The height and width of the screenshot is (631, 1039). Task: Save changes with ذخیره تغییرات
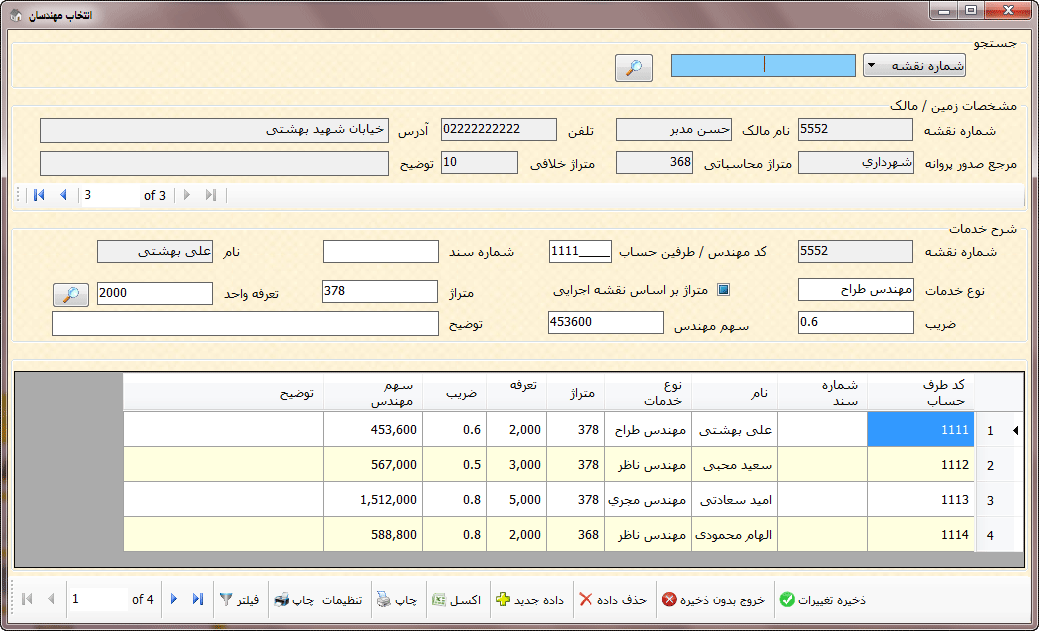coord(823,600)
